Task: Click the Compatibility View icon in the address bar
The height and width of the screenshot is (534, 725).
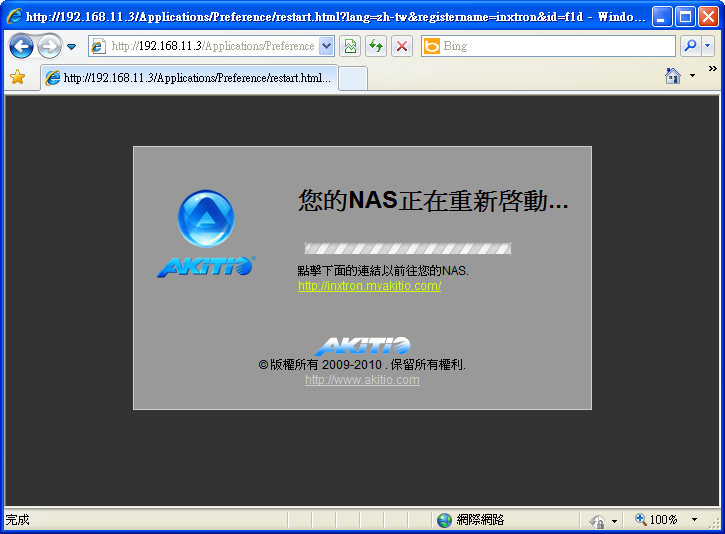Action: pos(350,46)
